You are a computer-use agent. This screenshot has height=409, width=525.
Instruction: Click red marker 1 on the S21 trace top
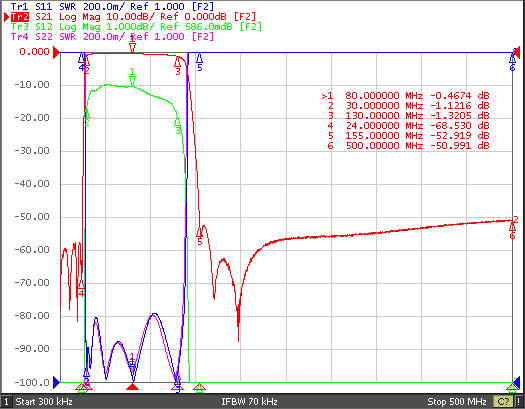pos(132,44)
